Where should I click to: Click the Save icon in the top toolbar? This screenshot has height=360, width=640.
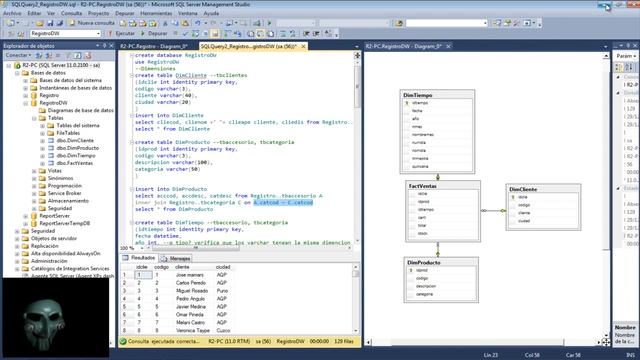pyautogui.click(x=50, y=23)
